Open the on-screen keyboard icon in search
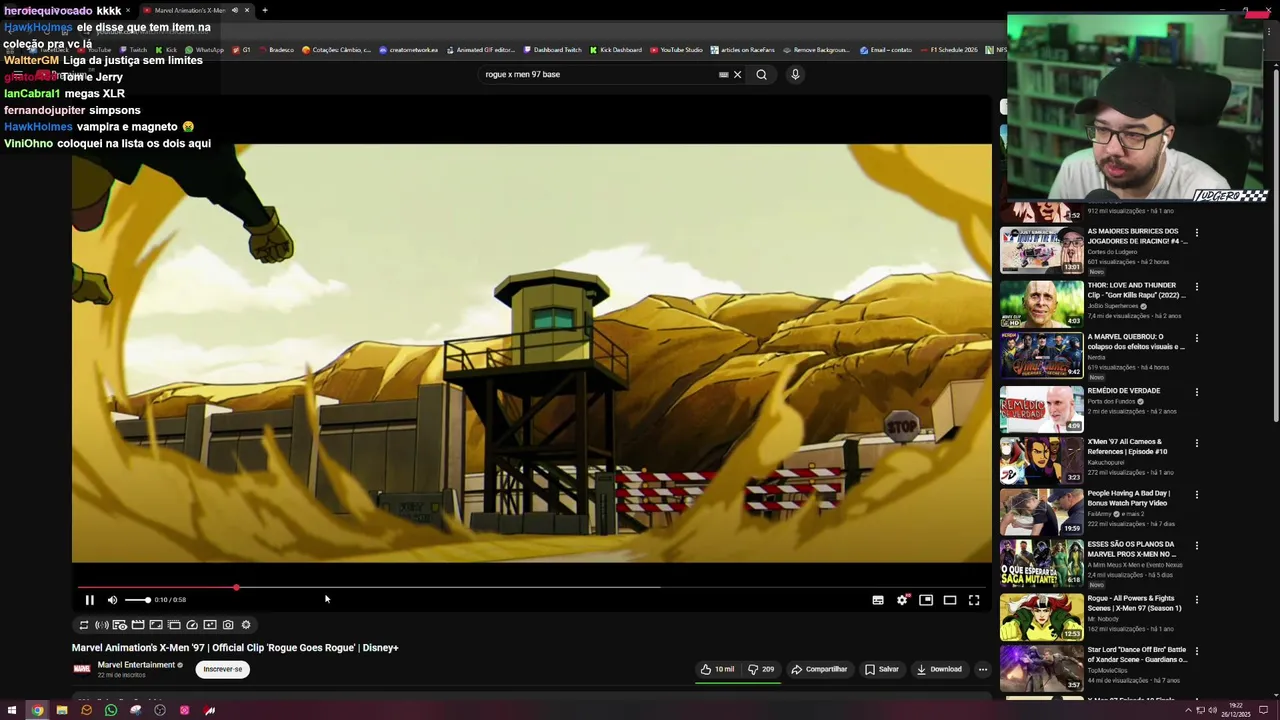The image size is (1280, 720). 723,74
